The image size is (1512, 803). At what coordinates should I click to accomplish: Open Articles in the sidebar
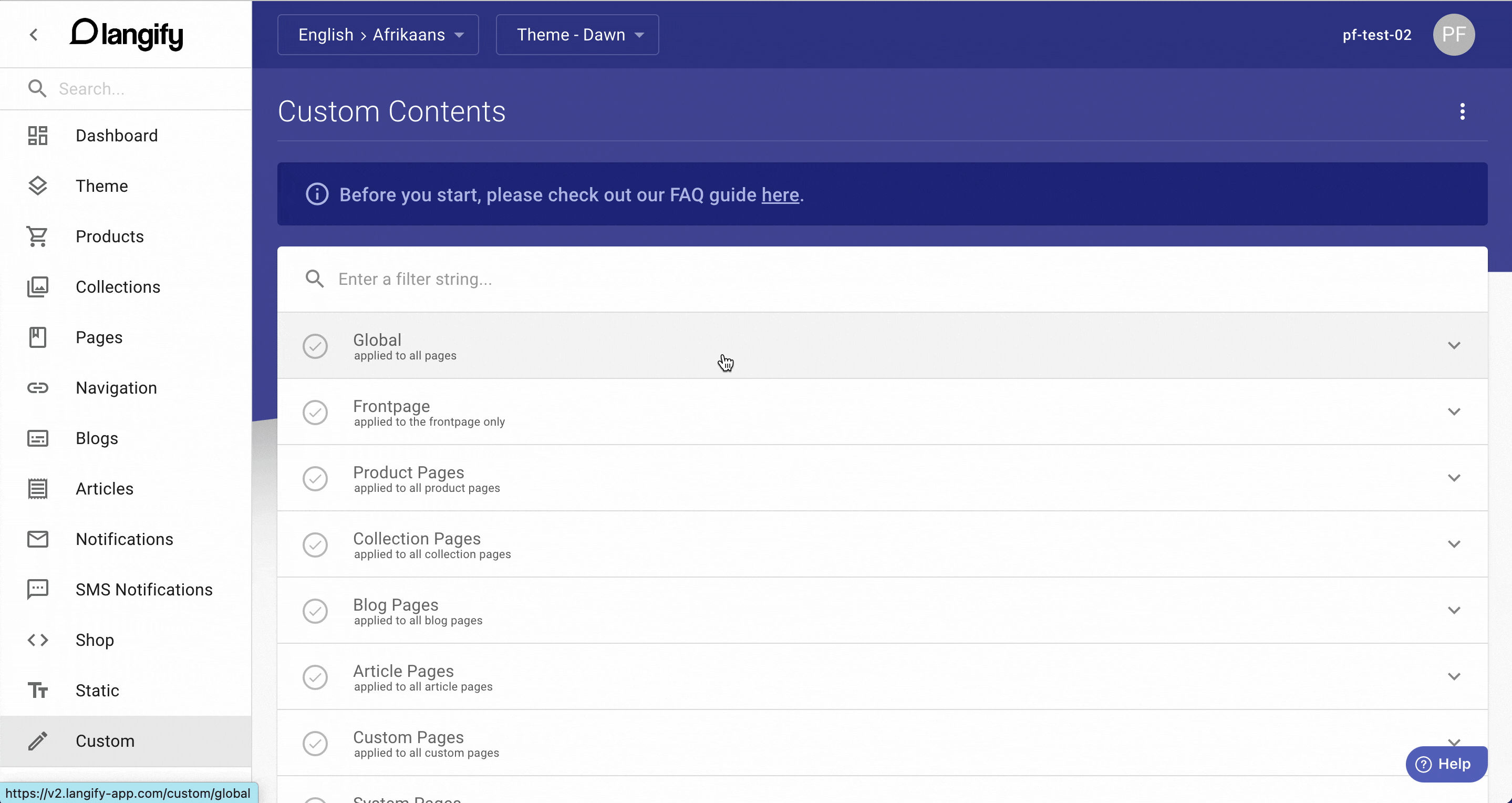point(126,489)
